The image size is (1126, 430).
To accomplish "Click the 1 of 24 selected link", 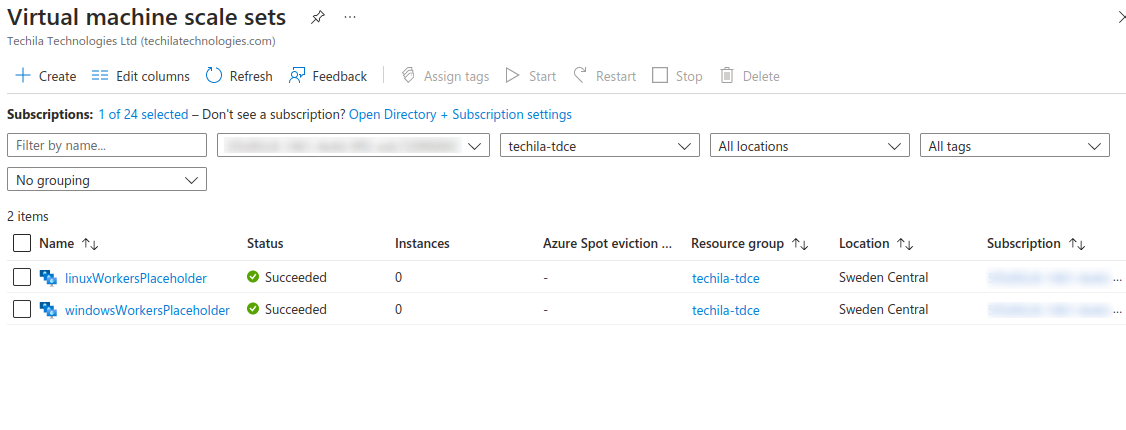I will pyautogui.click(x=143, y=115).
